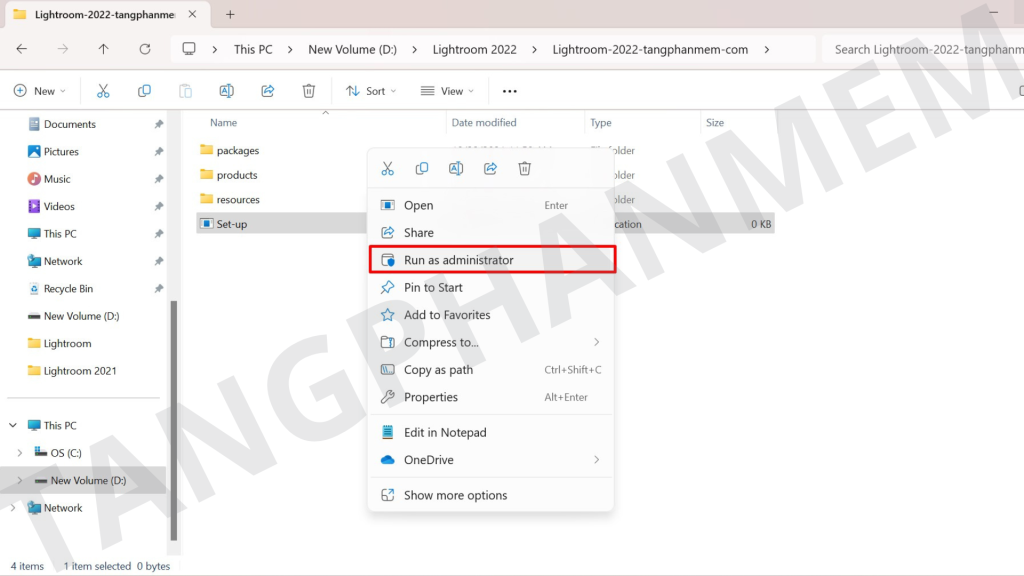Navigate up one folder level

coord(104,49)
